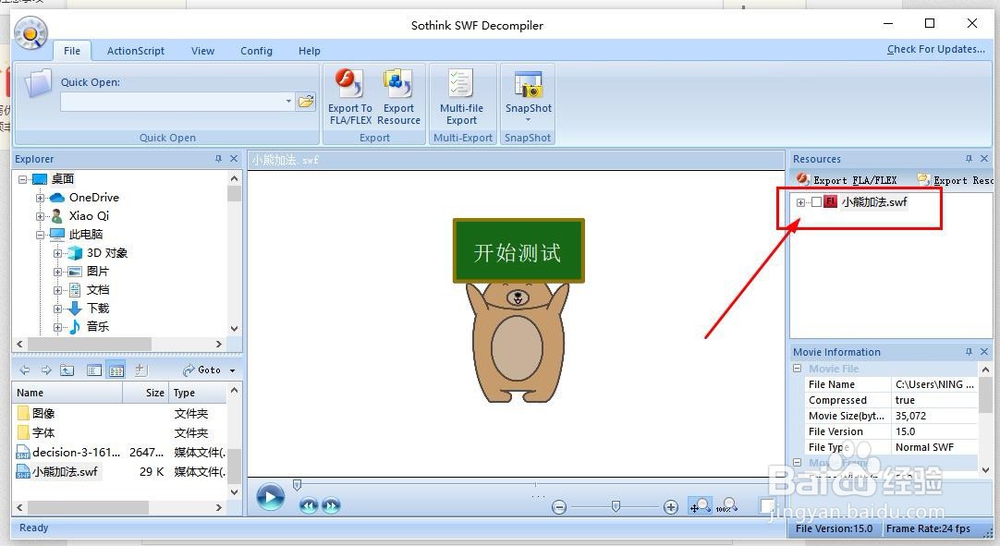Expand the 音乐 tree node
The width and height of the screenshot is (1000, 546).
(x=57, y=327)
